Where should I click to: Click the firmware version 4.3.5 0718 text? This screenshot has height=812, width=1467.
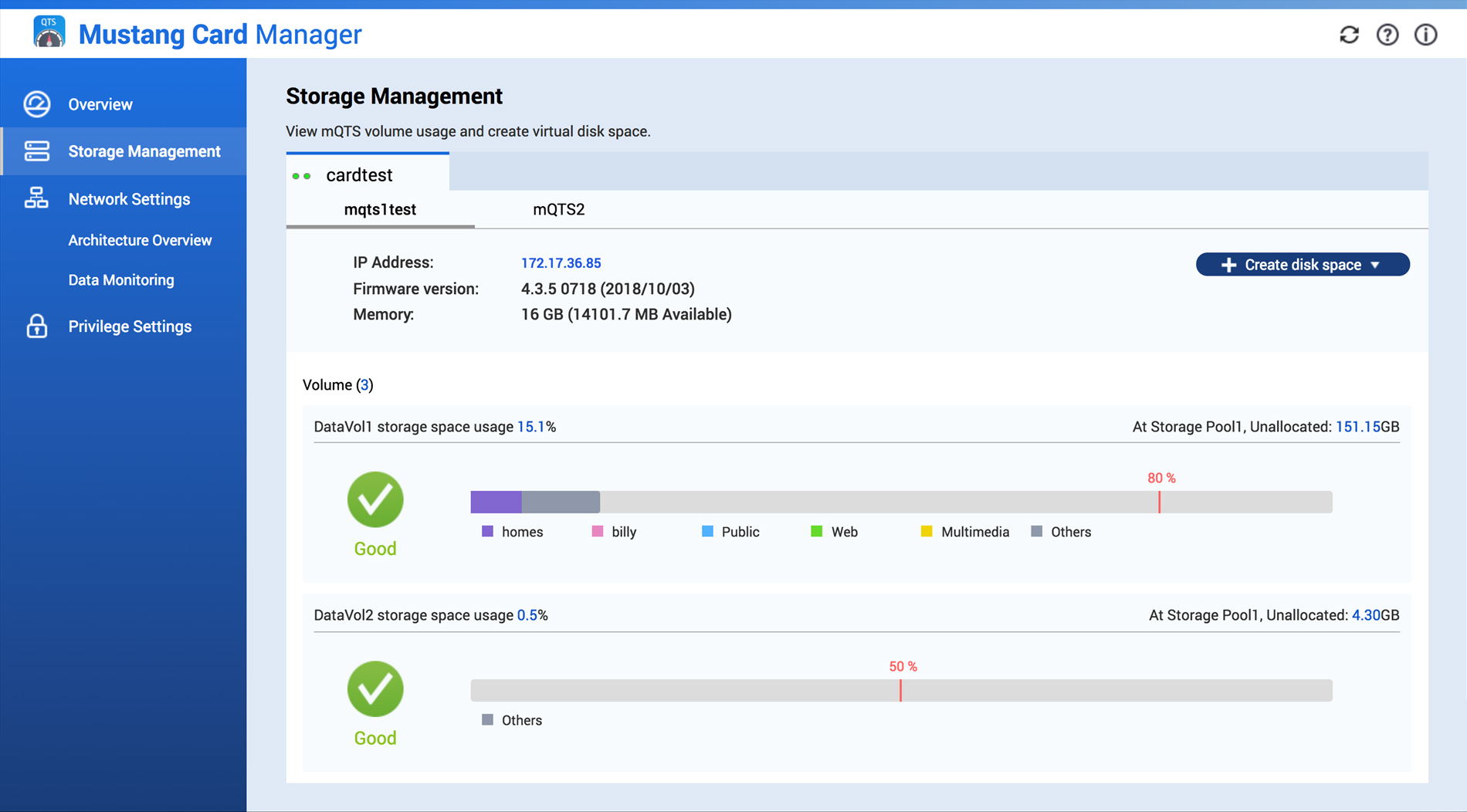pyautogui.click(x=608, y=289)
